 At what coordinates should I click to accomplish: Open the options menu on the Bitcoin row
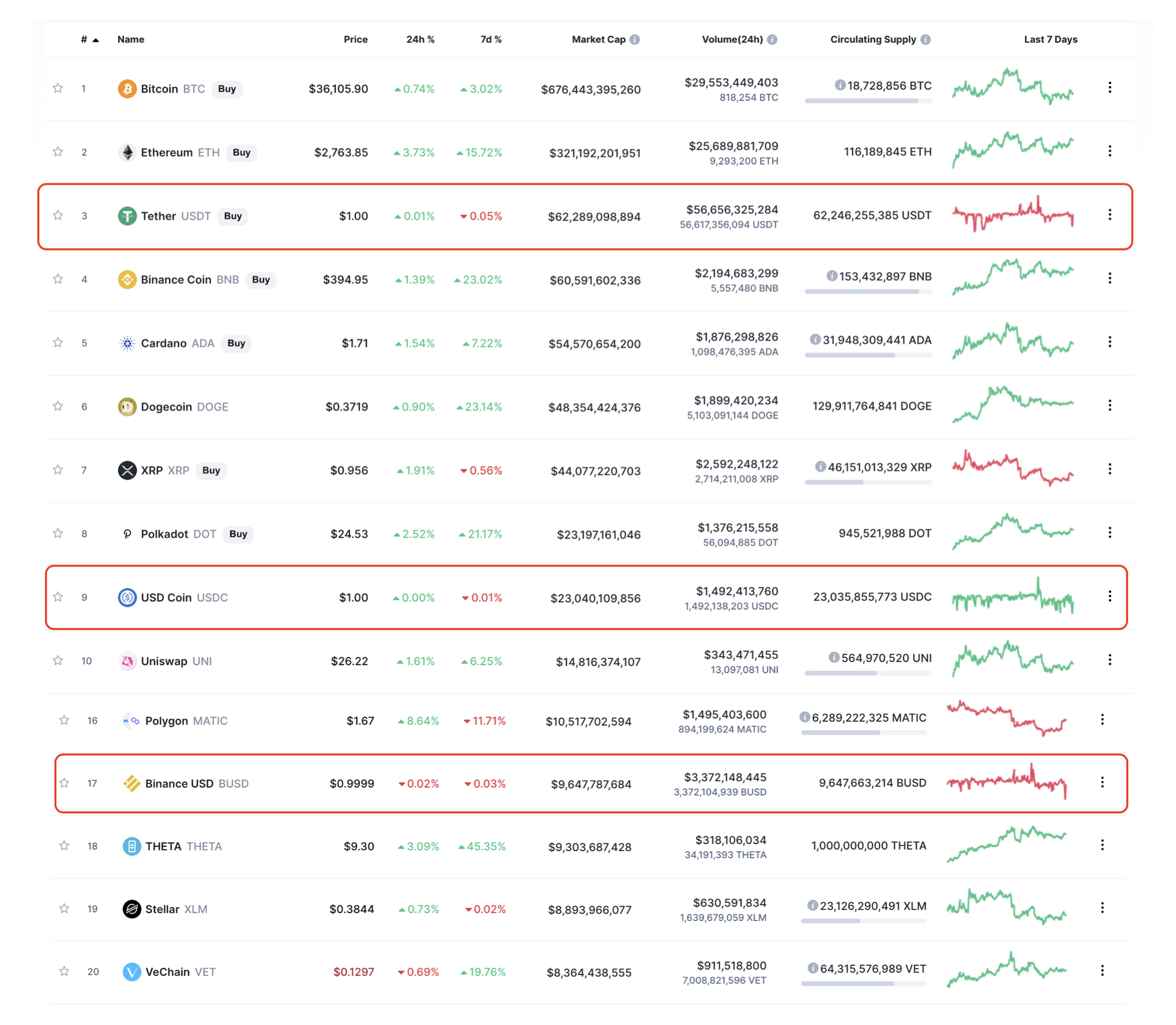click(x=1110, y=88)
